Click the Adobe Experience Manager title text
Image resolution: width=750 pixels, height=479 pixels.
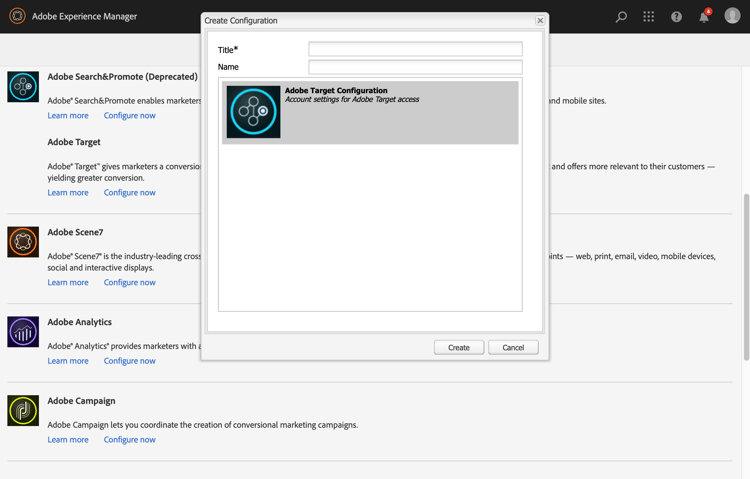point(84,16)
